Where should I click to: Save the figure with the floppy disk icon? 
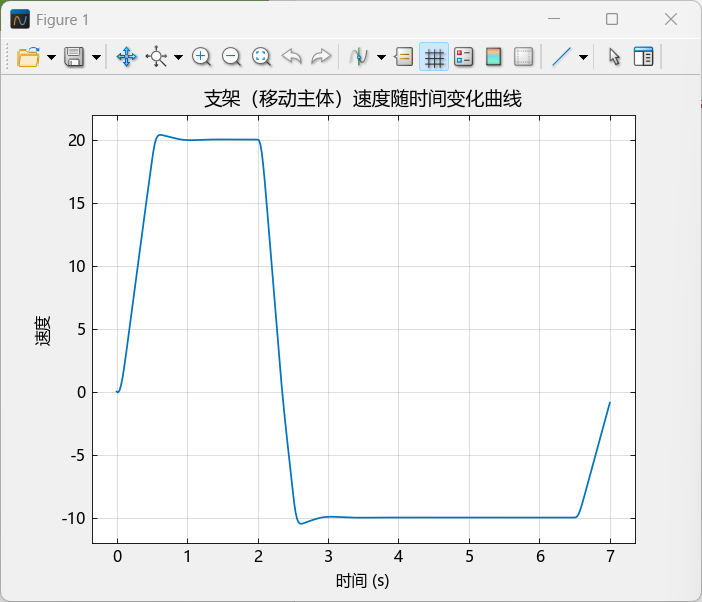pos(74,57)
